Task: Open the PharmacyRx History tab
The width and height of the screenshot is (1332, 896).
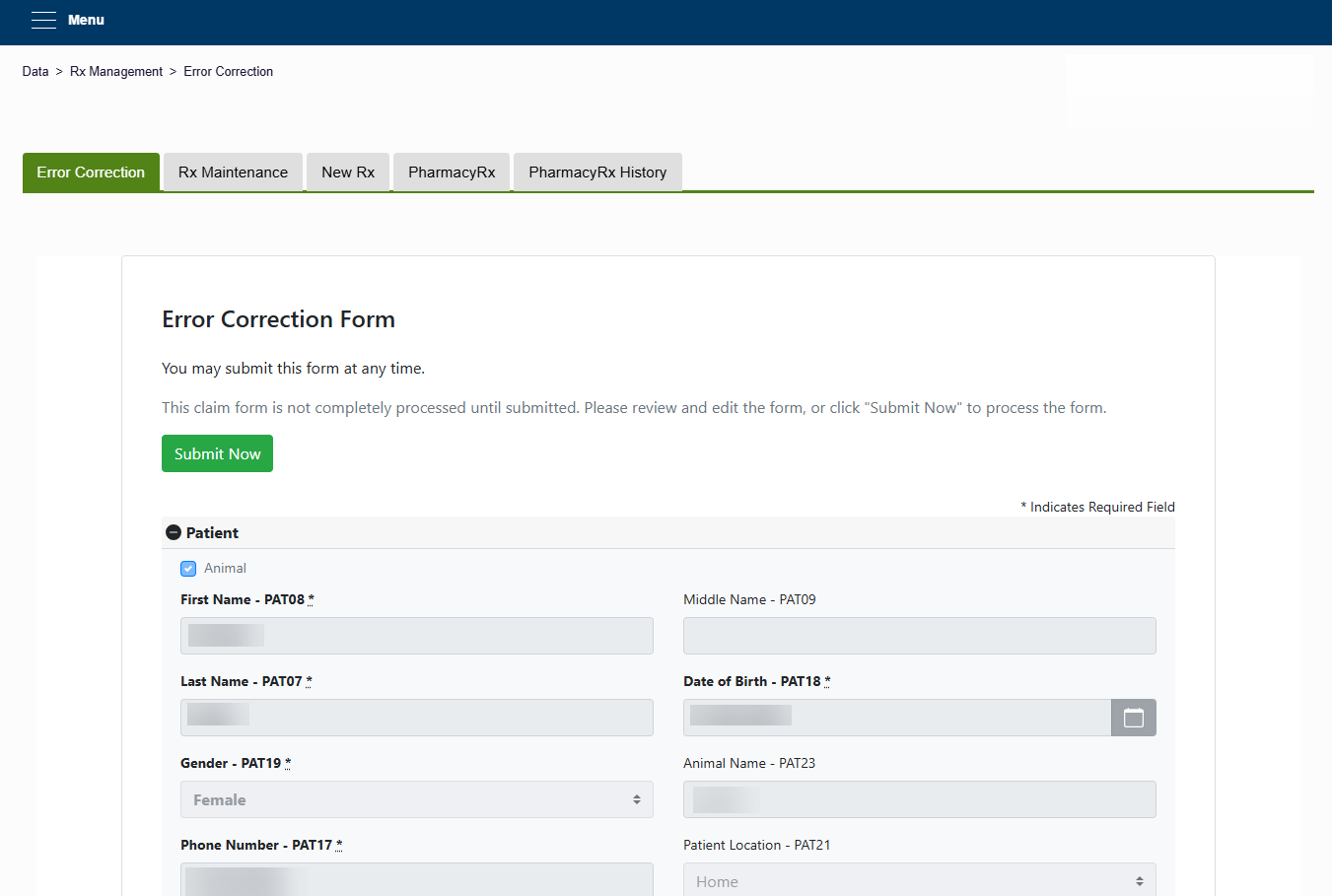Action: point(597,172)
